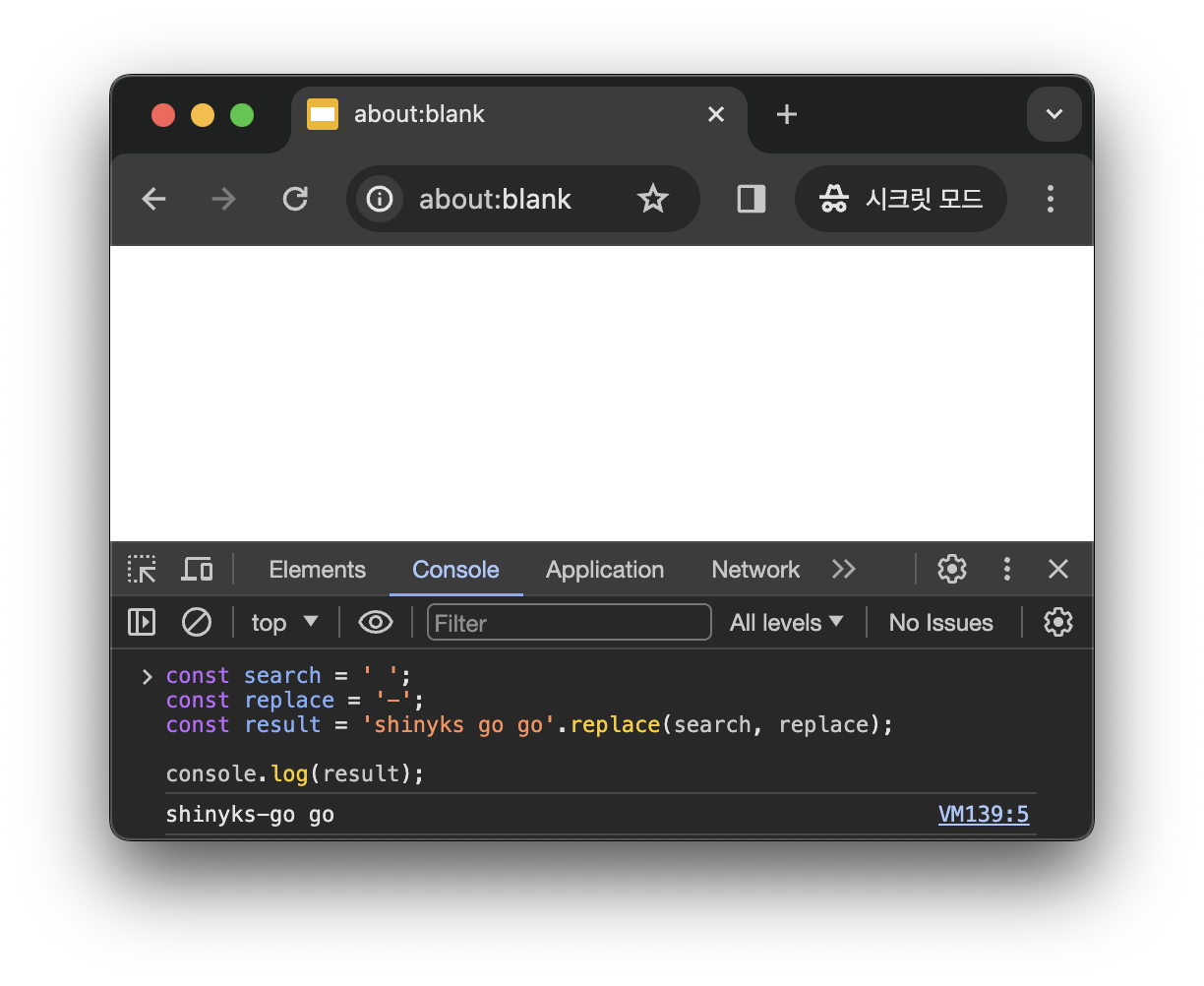Open the VM139:5 source link
This screenshot has height=986, width=1204.
pos(984,814)
